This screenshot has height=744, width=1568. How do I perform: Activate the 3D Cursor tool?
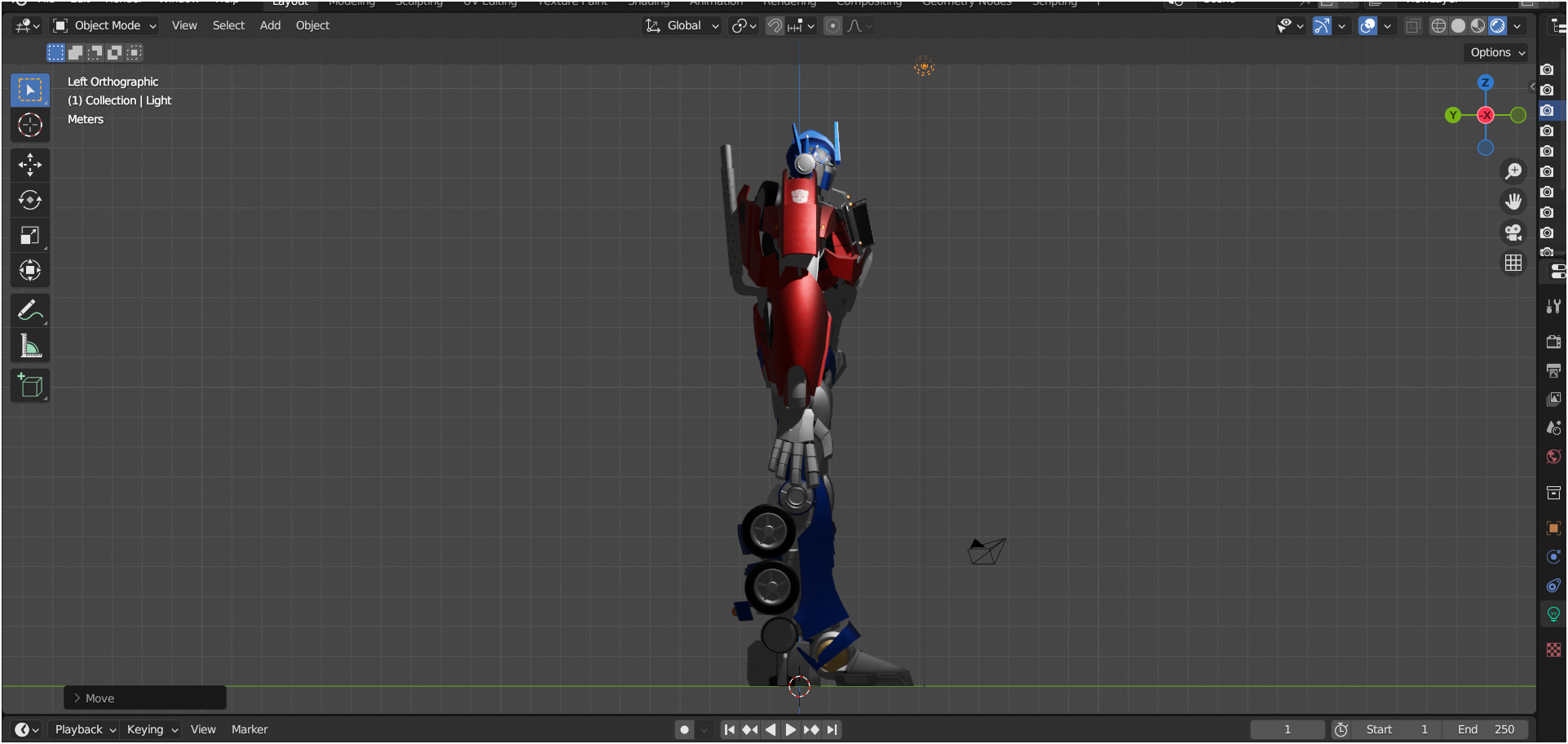(x=30, y=125)
